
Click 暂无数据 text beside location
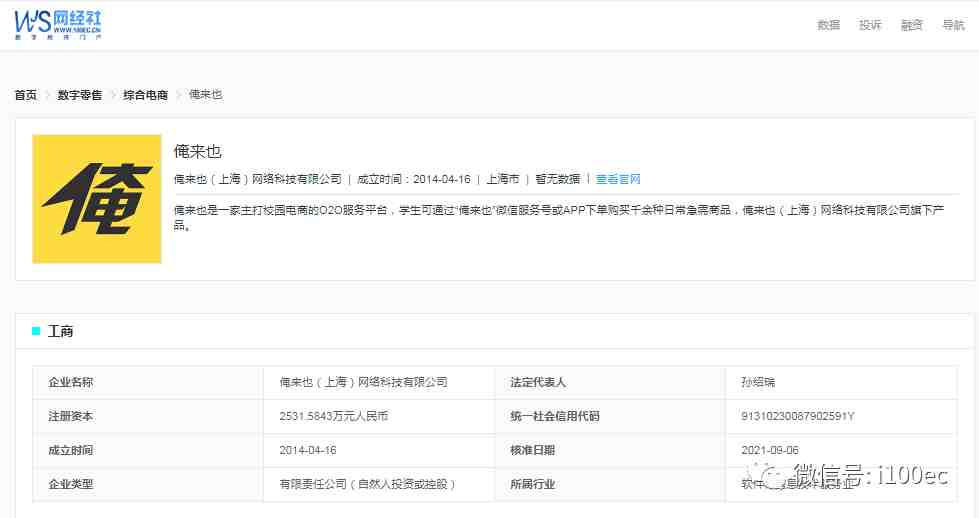558,179
